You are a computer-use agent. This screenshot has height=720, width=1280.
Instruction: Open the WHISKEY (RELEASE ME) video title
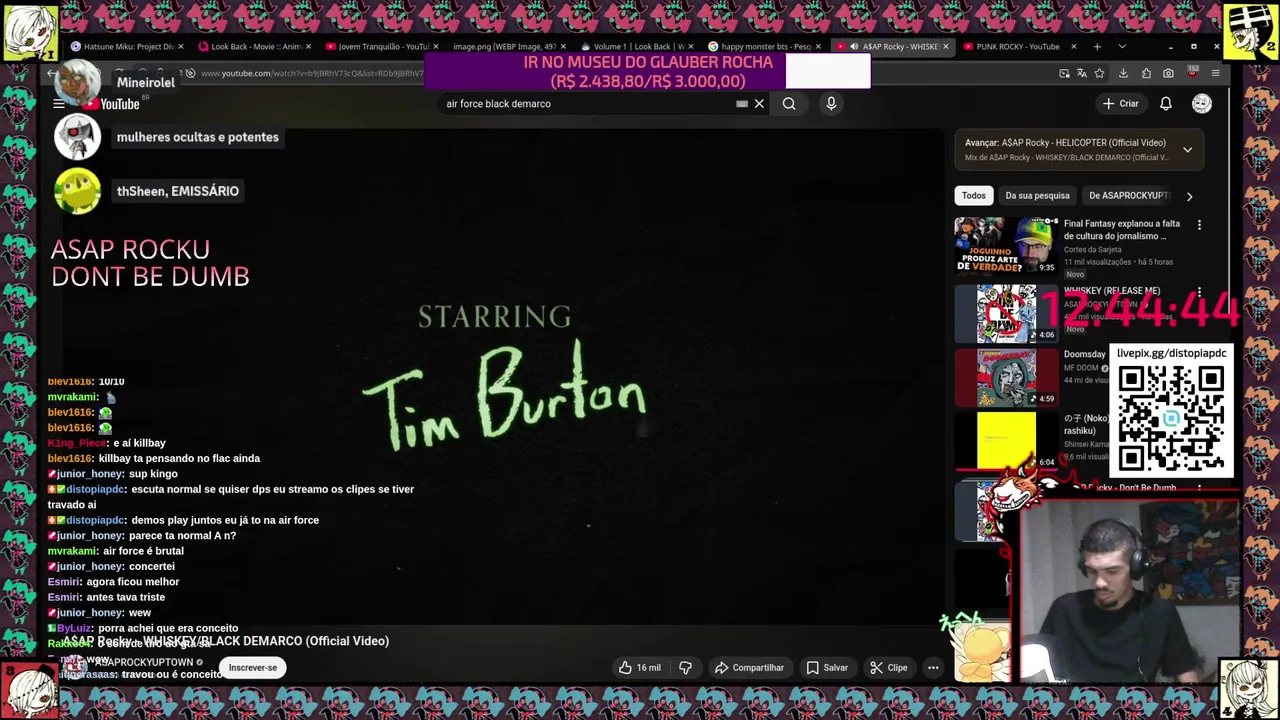pyautogui.click(x=1112, y=291)
